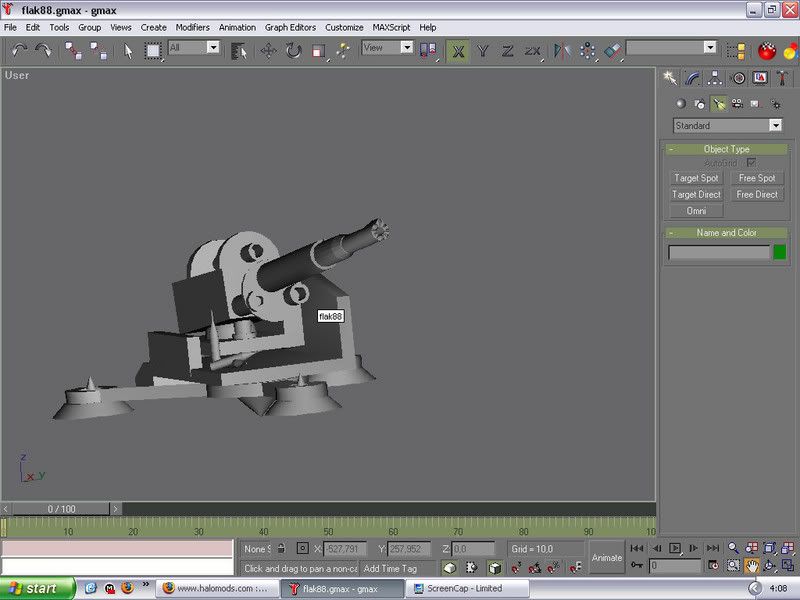Select the Geometry sphere category icon
This screenshot has height=600, width=800.
[x=681, y=104]
